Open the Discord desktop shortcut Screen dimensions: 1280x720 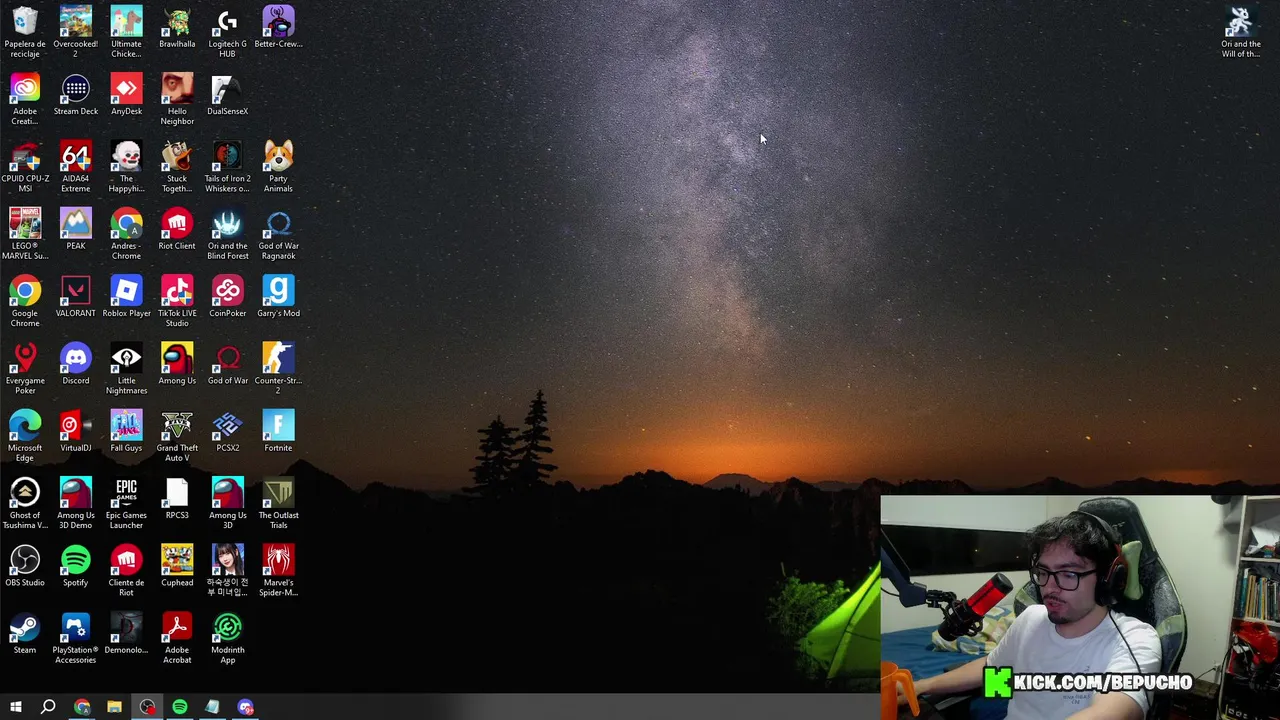[x=76, y=364]
